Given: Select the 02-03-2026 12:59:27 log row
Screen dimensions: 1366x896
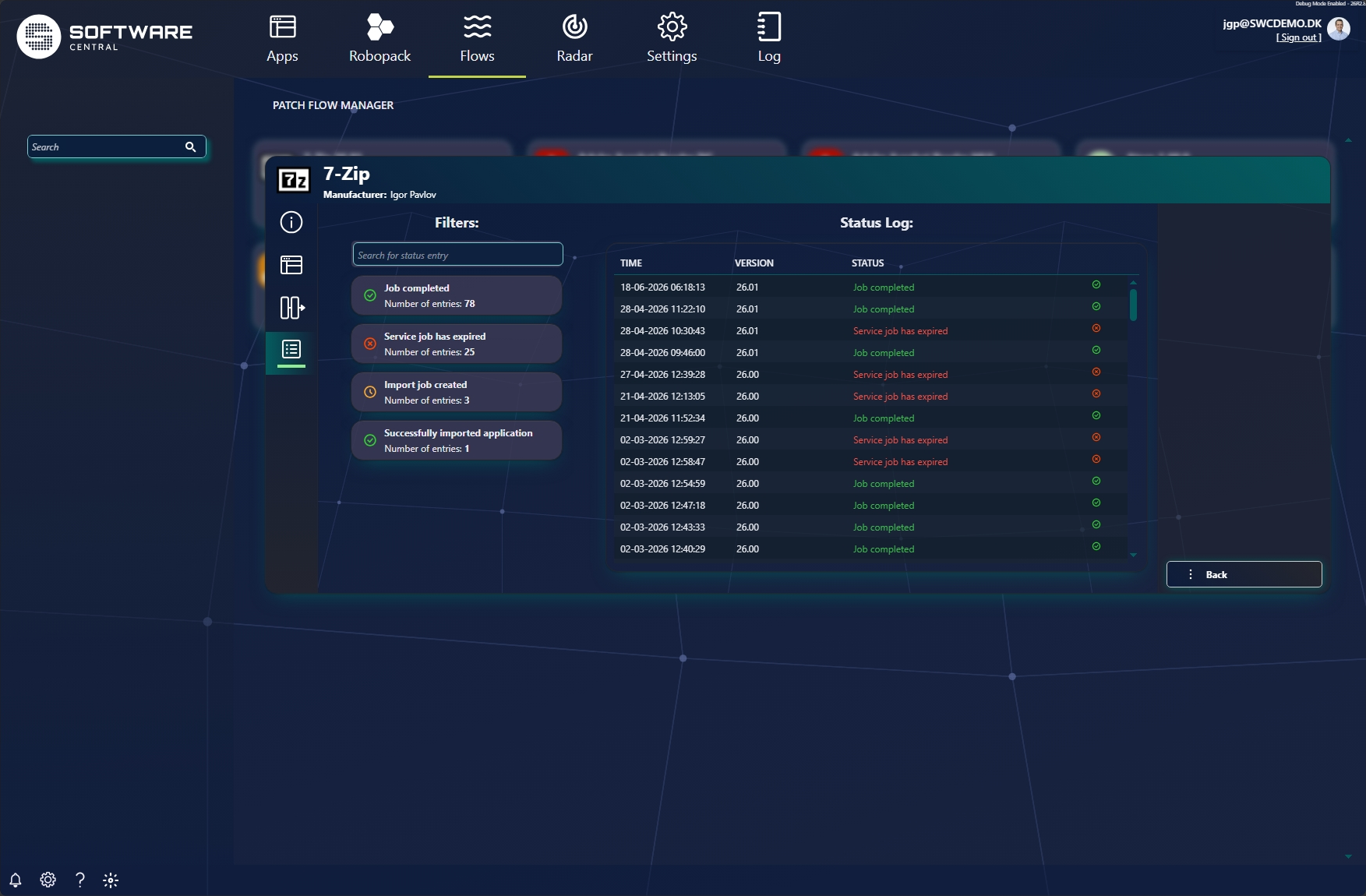Looking at the screenshot, I should (x=870, y=439).
